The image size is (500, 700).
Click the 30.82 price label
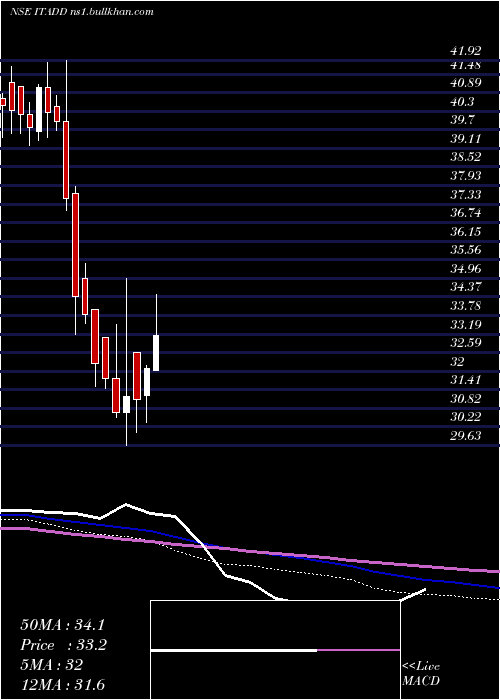(x=466, y=399)
